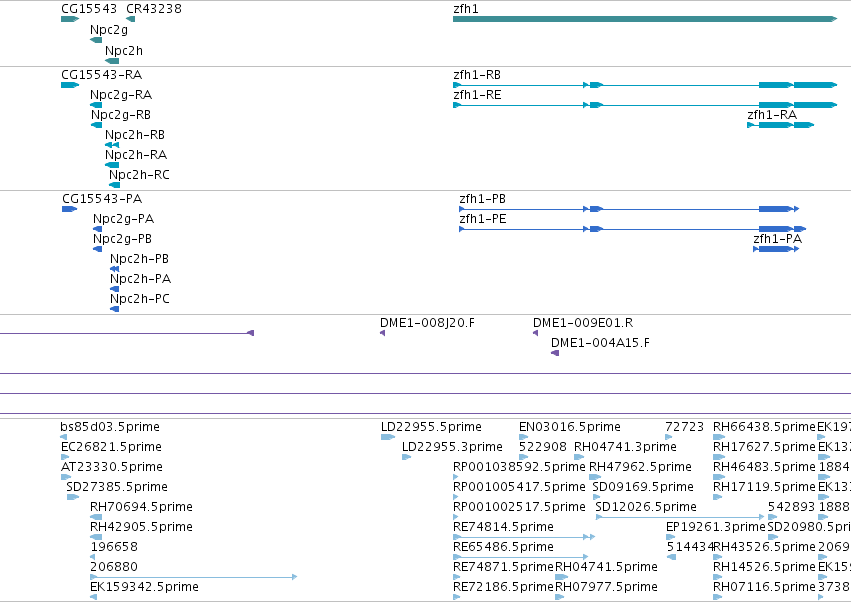Select the LD22955.3prime EST
This screenshot has height=602, width=851.
[407, 457]
